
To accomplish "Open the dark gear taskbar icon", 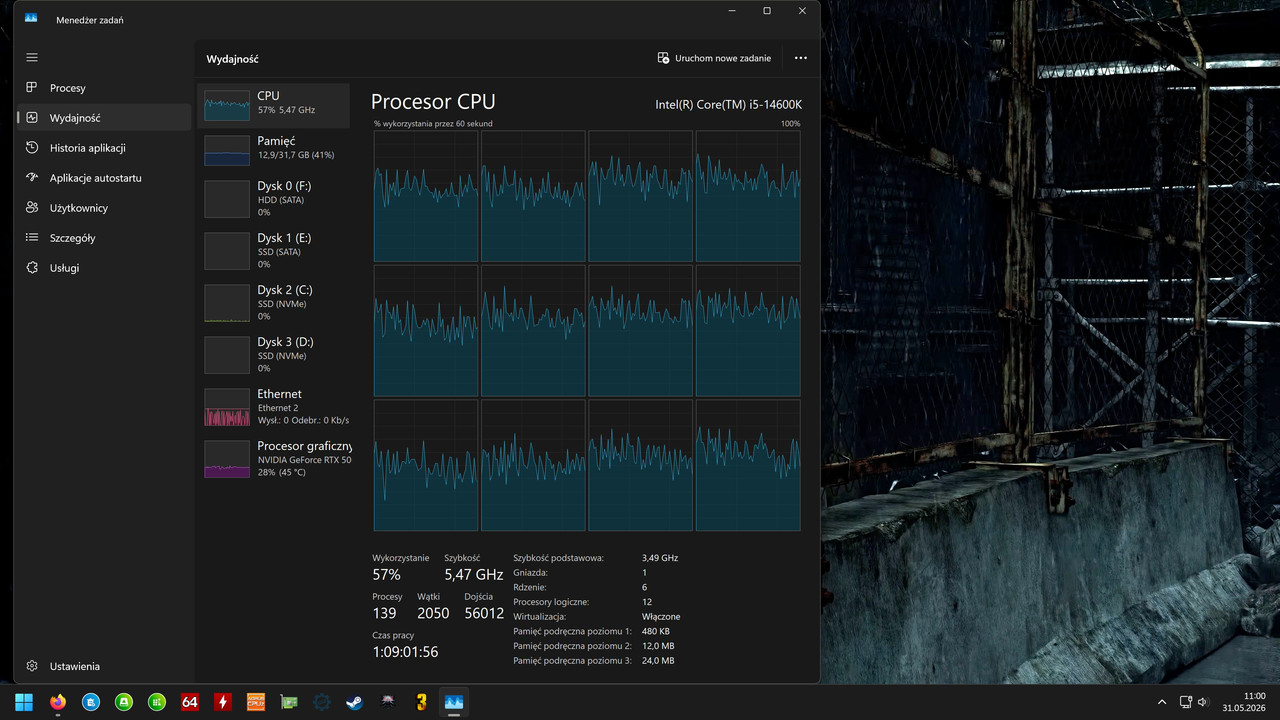I will tap(322, 702).
